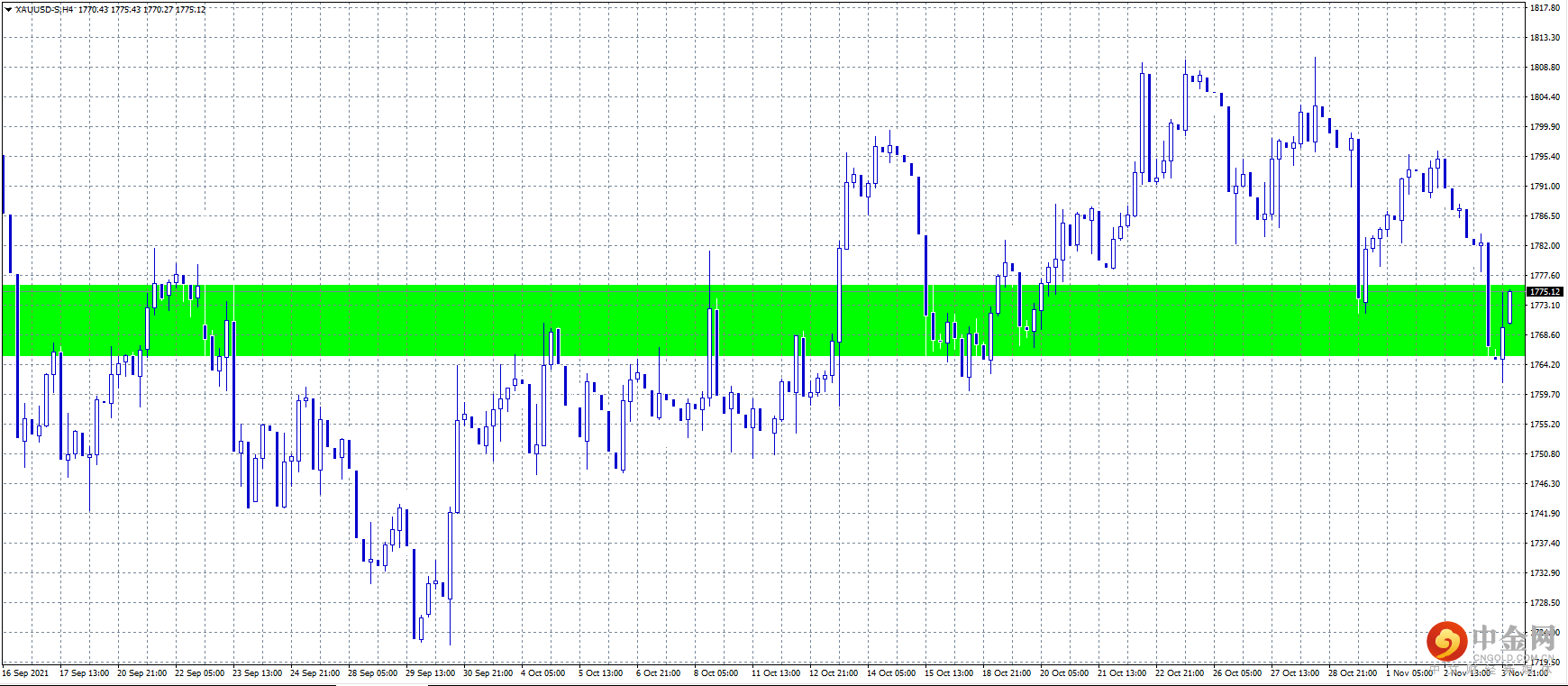The image size is (1568, 686).
Task: Click the 4 Oct 05:00 time label
Action: click(x=542, y=673)
